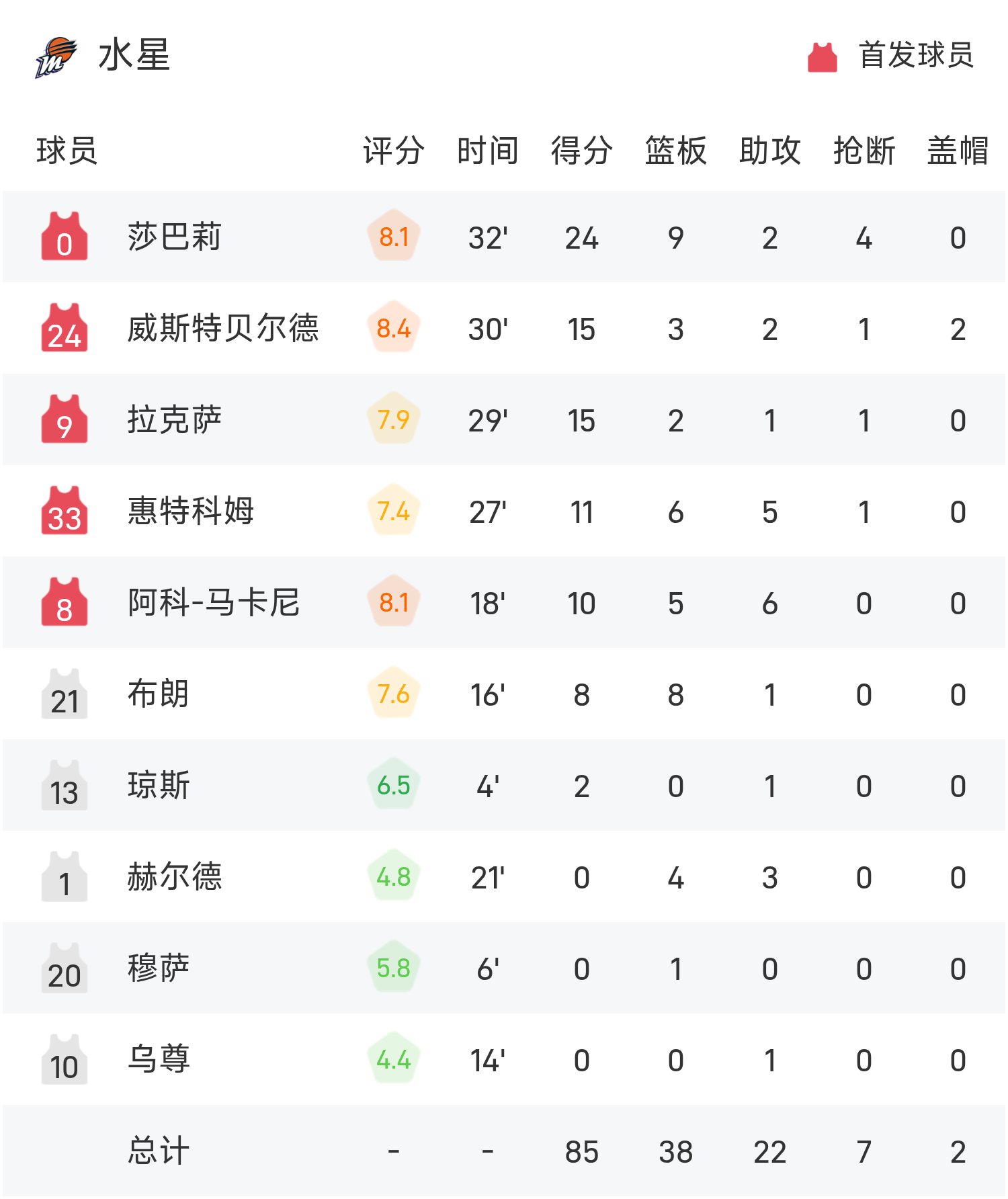Click gray jersey number 20 icon
The image size is (1008, 1199).
pos(65,968)
